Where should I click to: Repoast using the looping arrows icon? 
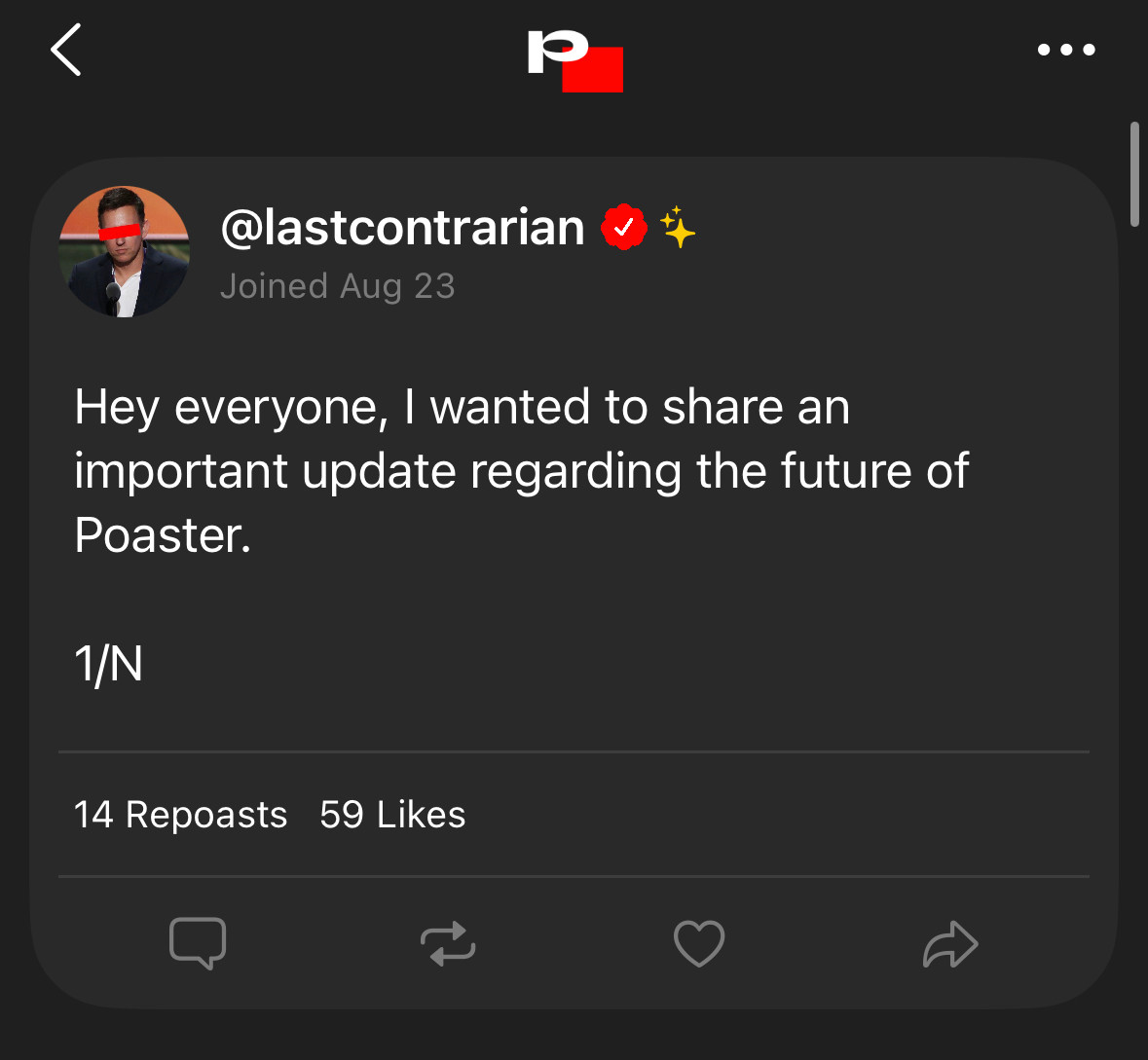[448, 943]
